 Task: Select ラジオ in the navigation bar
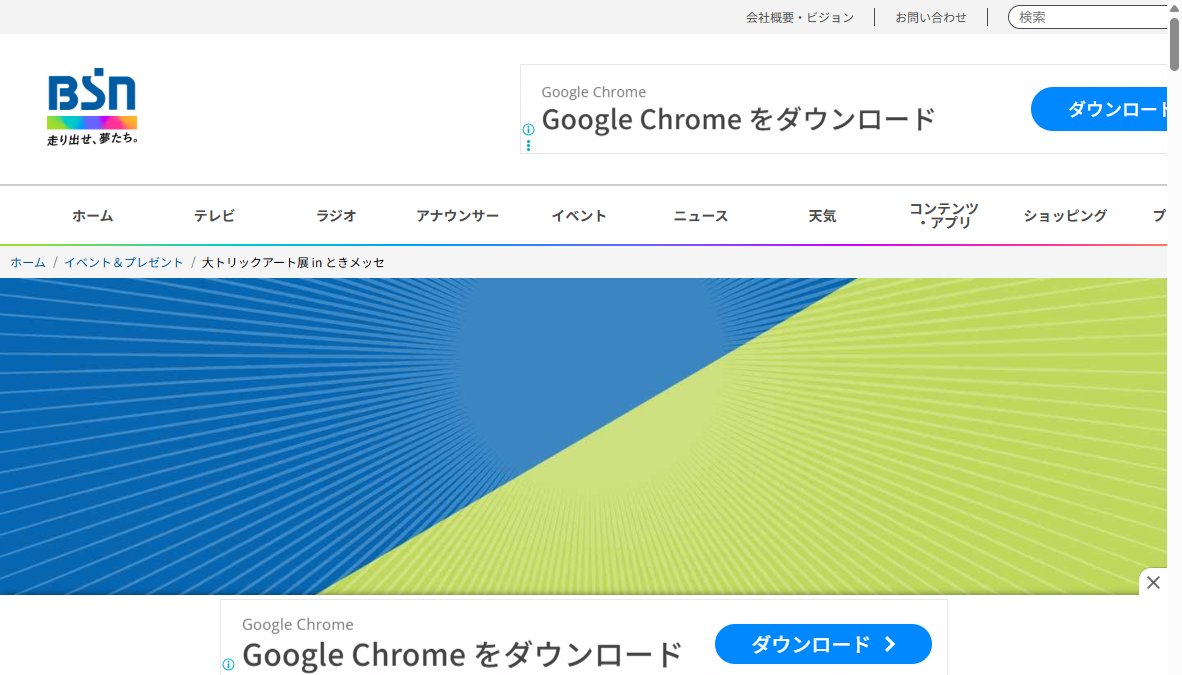point(335,216)
